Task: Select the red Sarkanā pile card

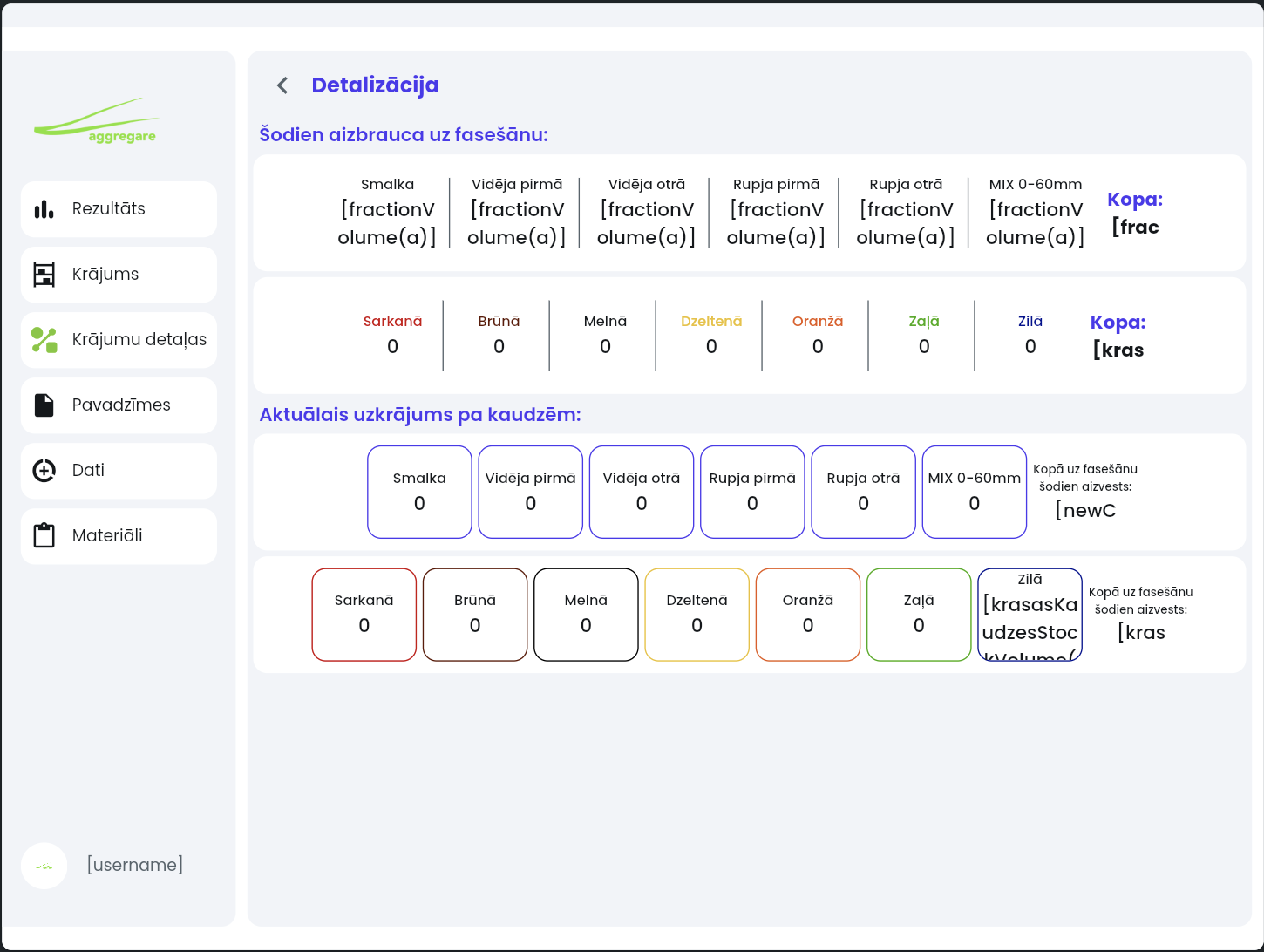Action: click(x=364, y=615)
